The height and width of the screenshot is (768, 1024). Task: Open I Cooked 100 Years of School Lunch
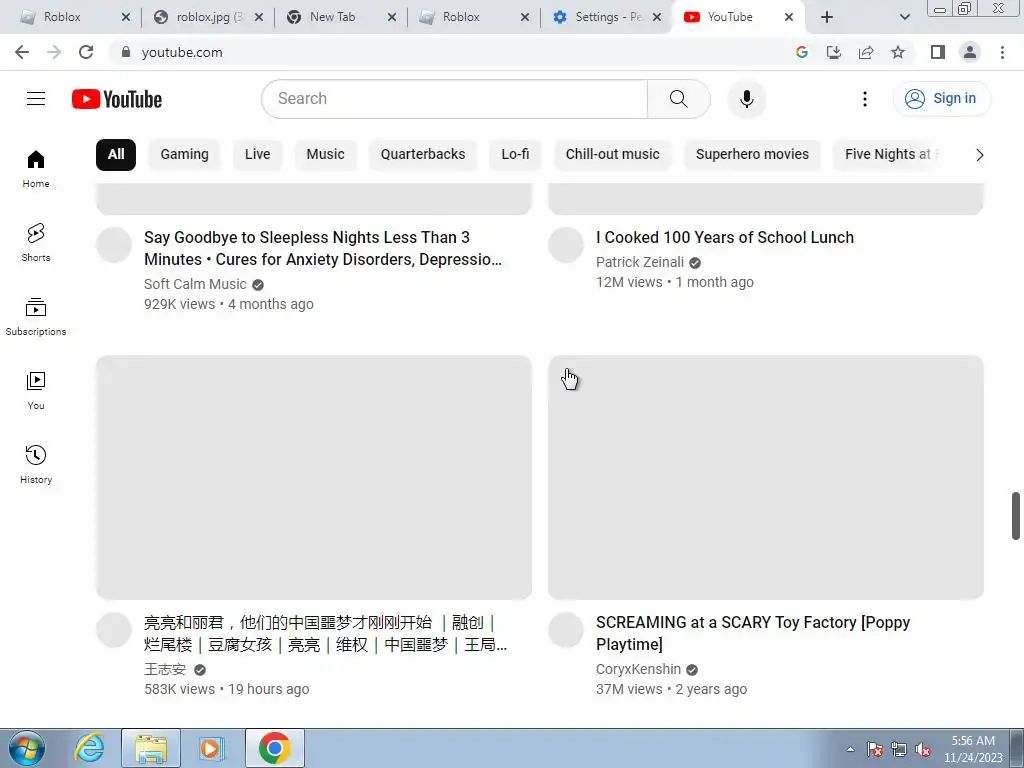(725, 238)
